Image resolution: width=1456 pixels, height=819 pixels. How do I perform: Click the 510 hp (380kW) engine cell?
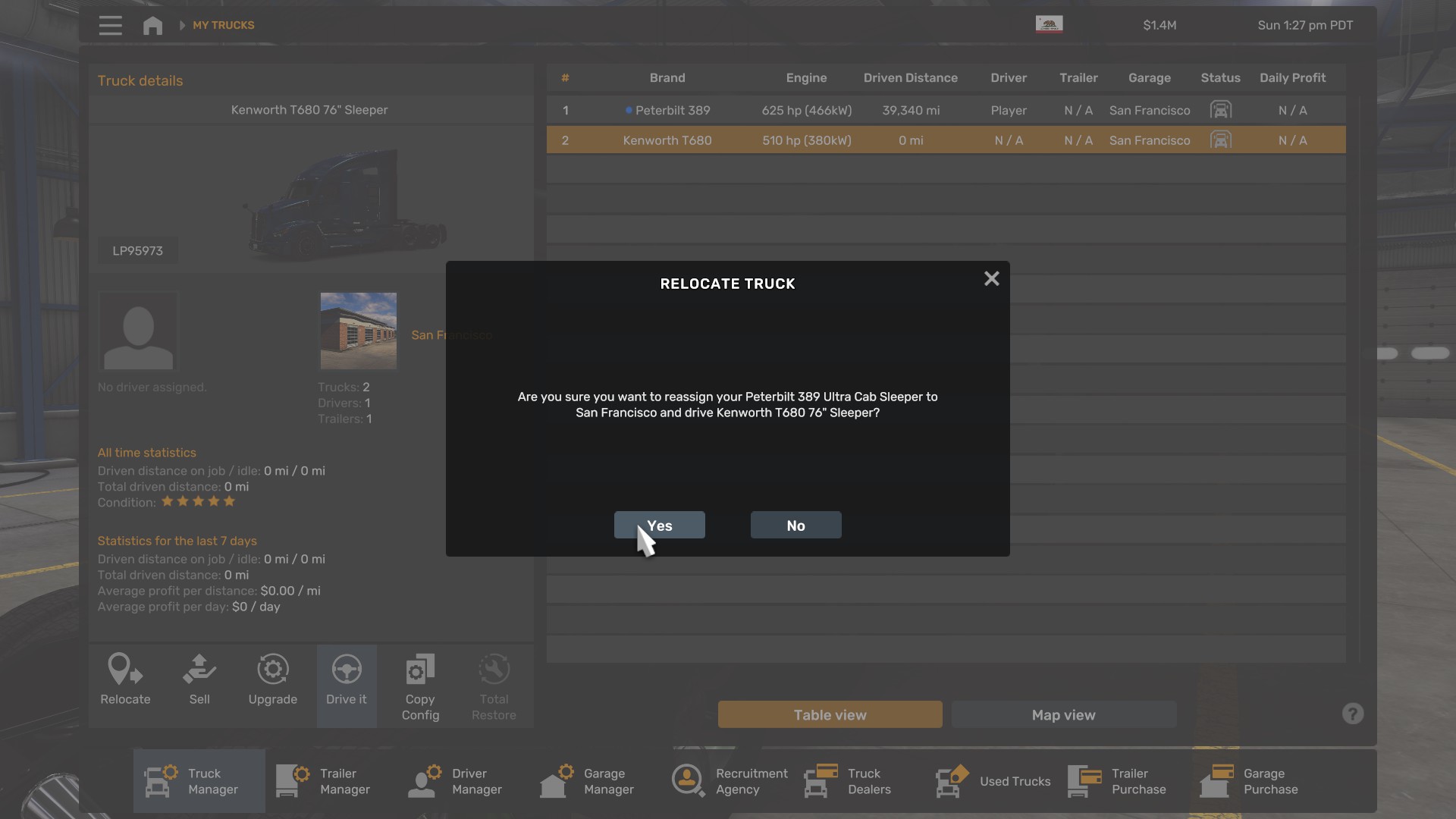(807, 140)
